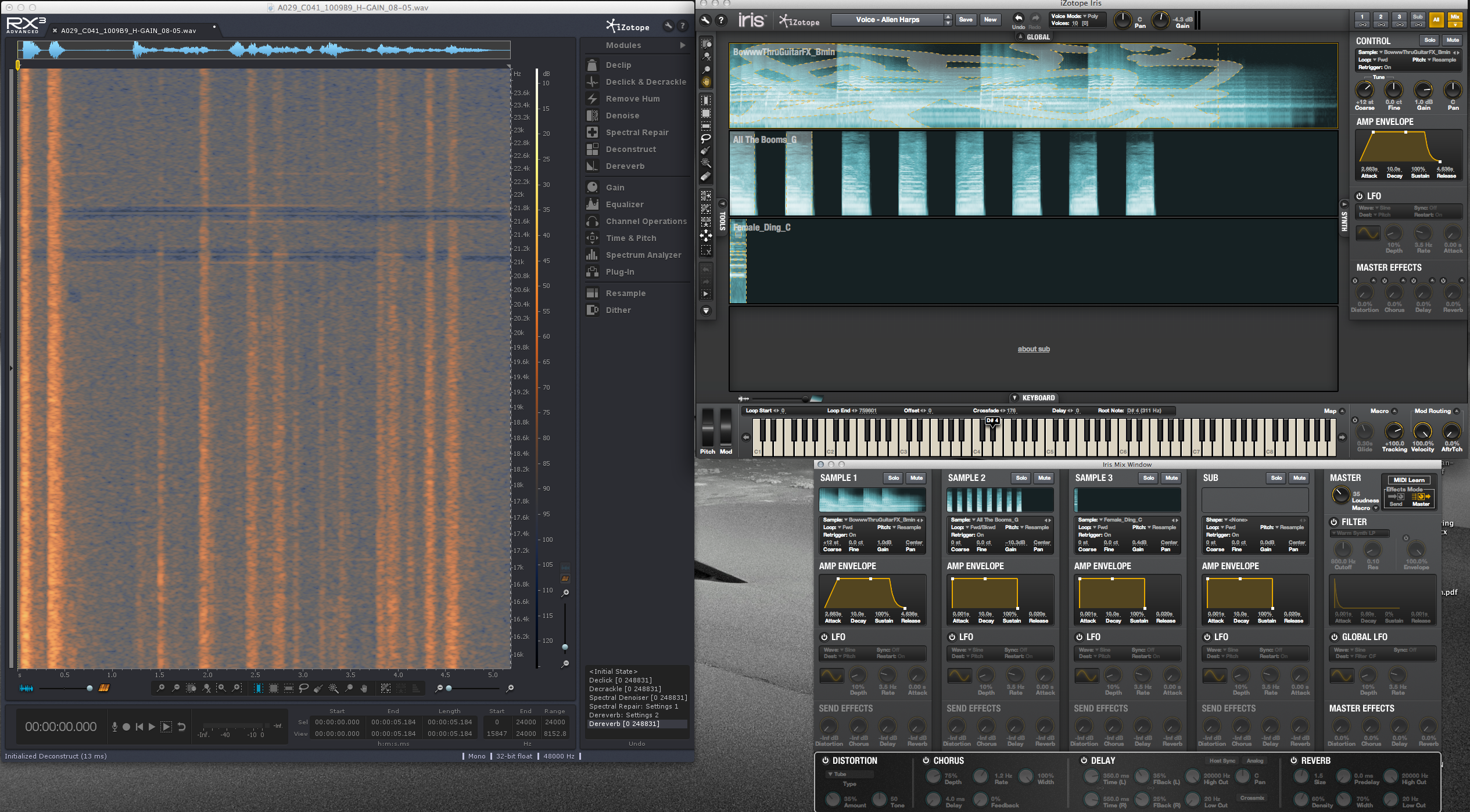Viewport: 1470px width, 812px height.
Task: Collapse the Iris TOOLS panel arrow
Action: pyautogui.click(x=722, y=204)
